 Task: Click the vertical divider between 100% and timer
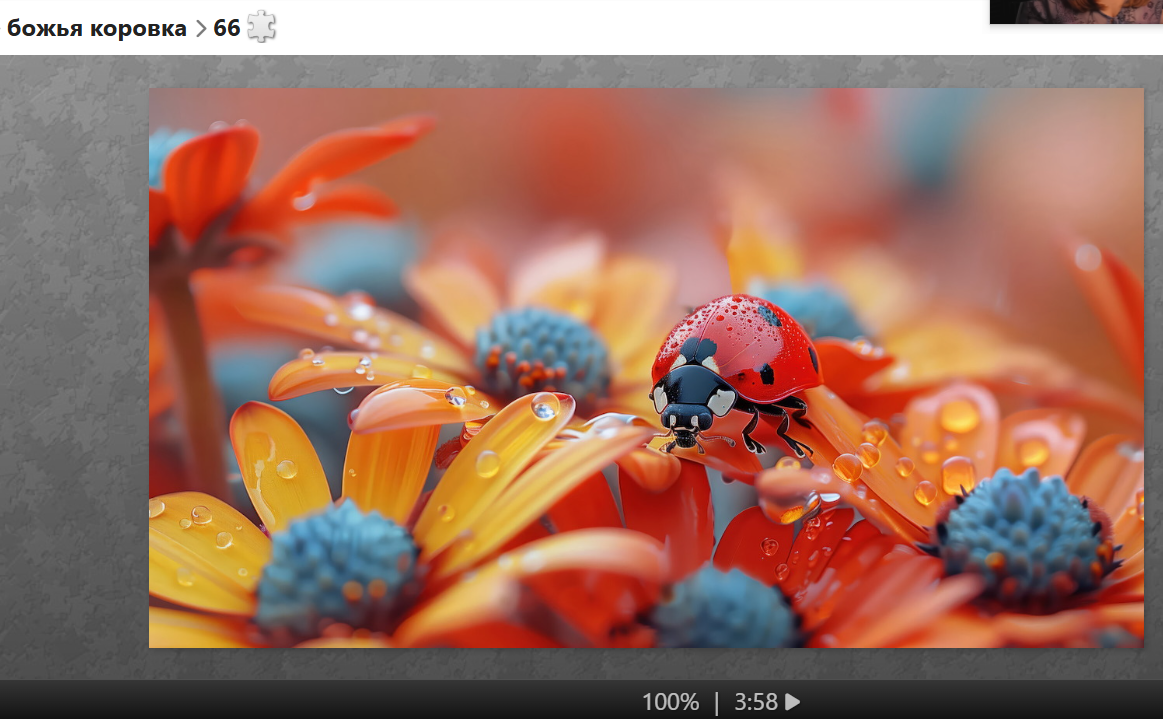716,702
